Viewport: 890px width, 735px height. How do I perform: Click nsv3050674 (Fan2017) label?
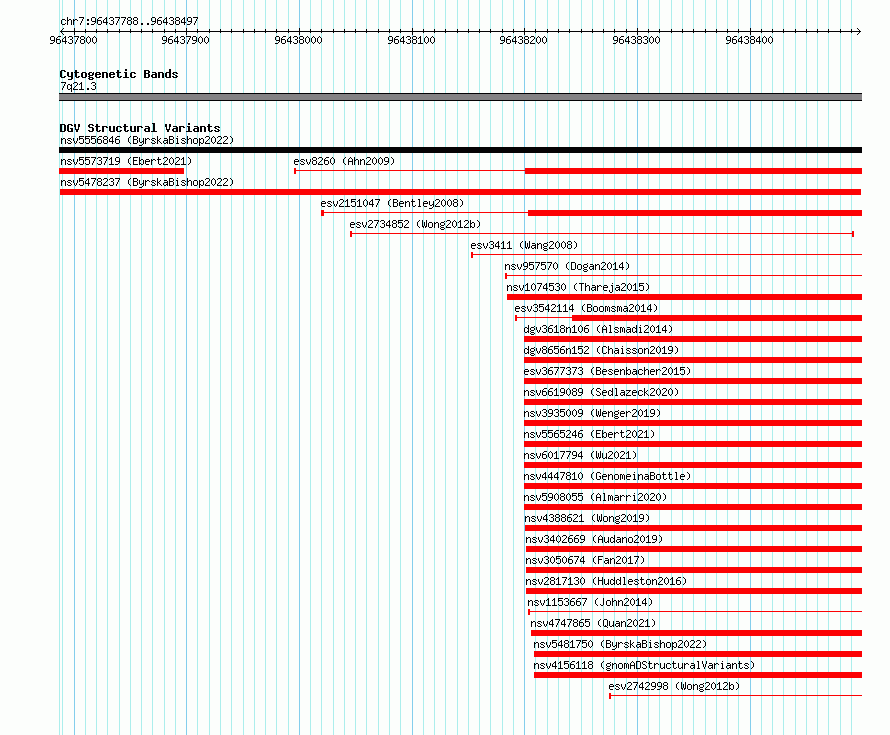[585, 560]
